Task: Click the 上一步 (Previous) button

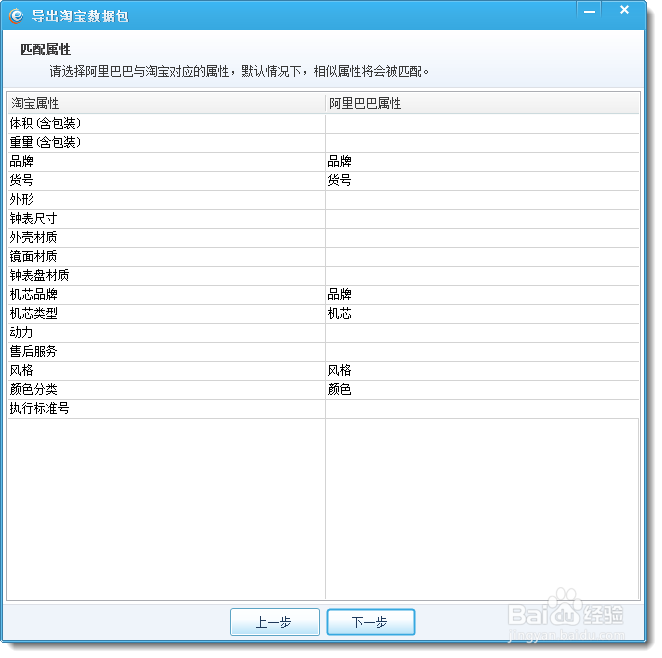Action: [274, 622]
